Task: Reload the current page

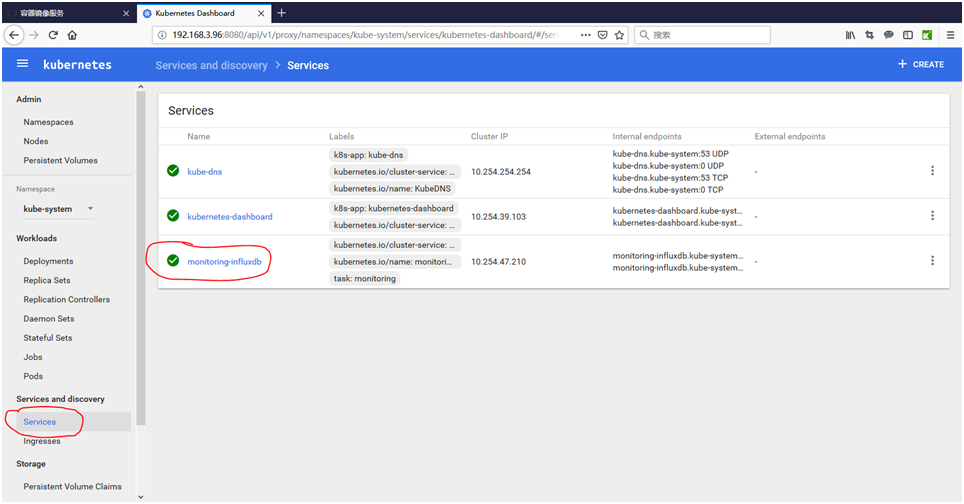Action: 53,35
